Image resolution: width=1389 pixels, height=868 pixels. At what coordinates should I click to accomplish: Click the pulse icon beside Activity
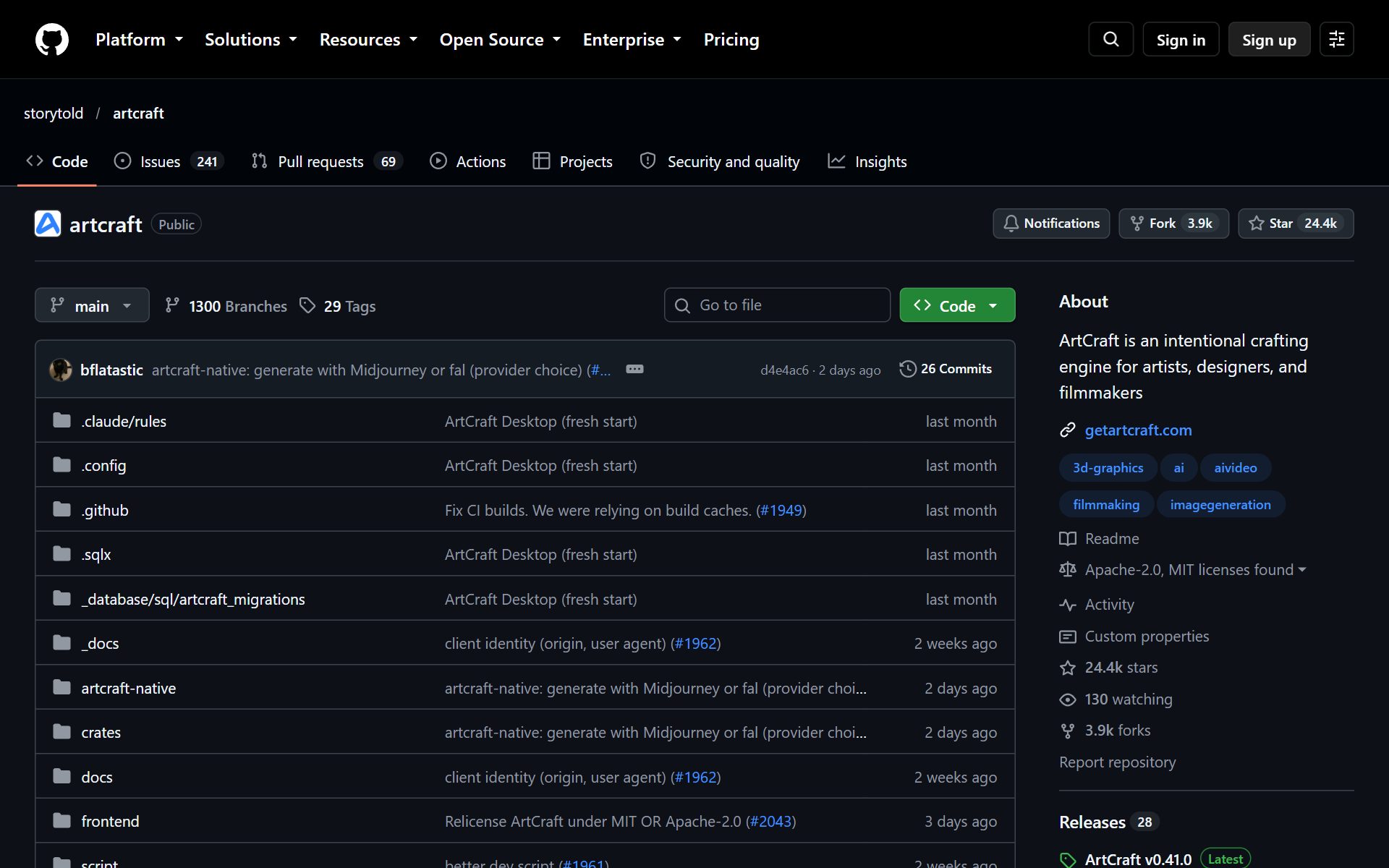[x=1067, y=605]
